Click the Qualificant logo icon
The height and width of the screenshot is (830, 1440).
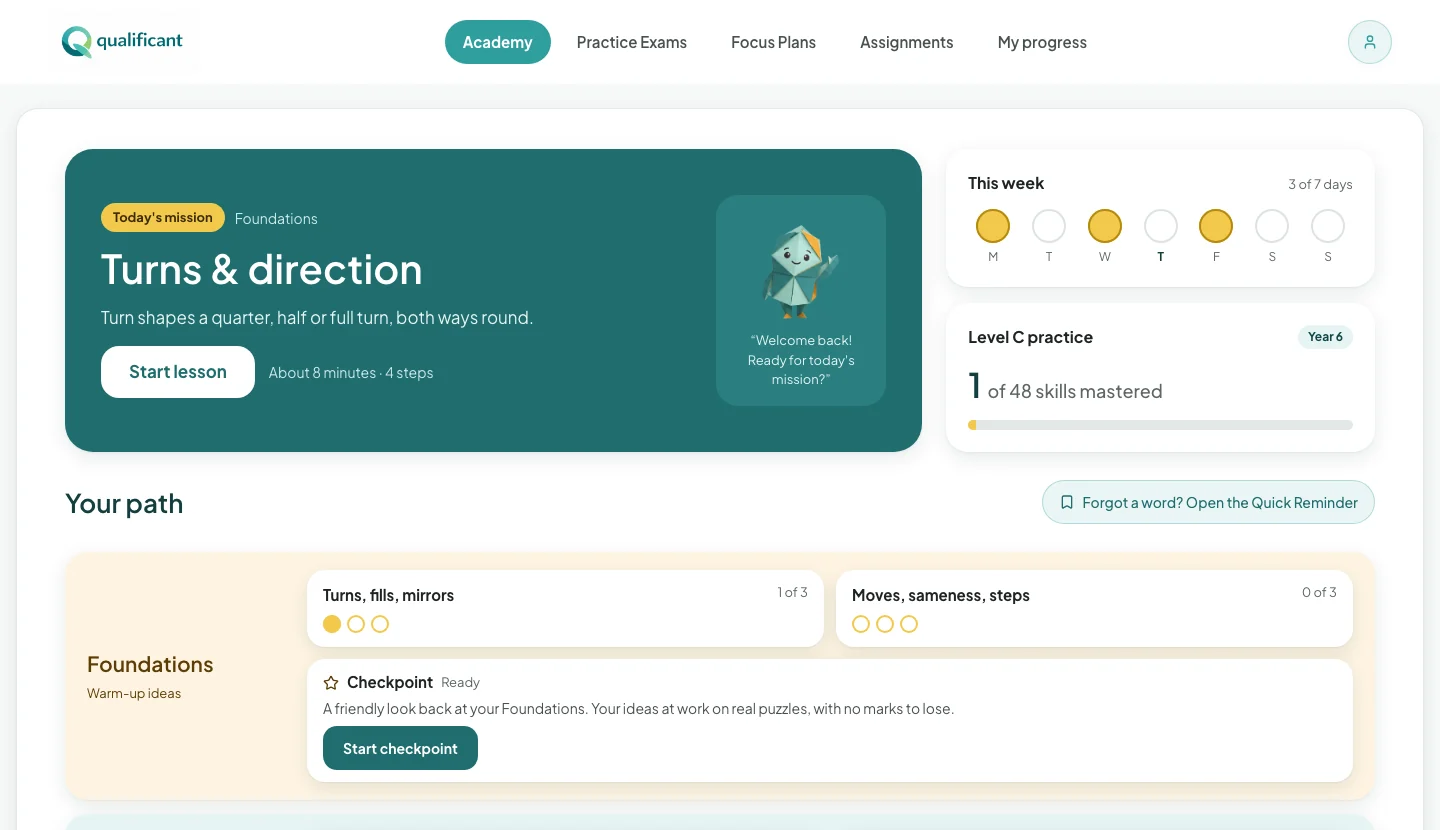pos(76,42)
